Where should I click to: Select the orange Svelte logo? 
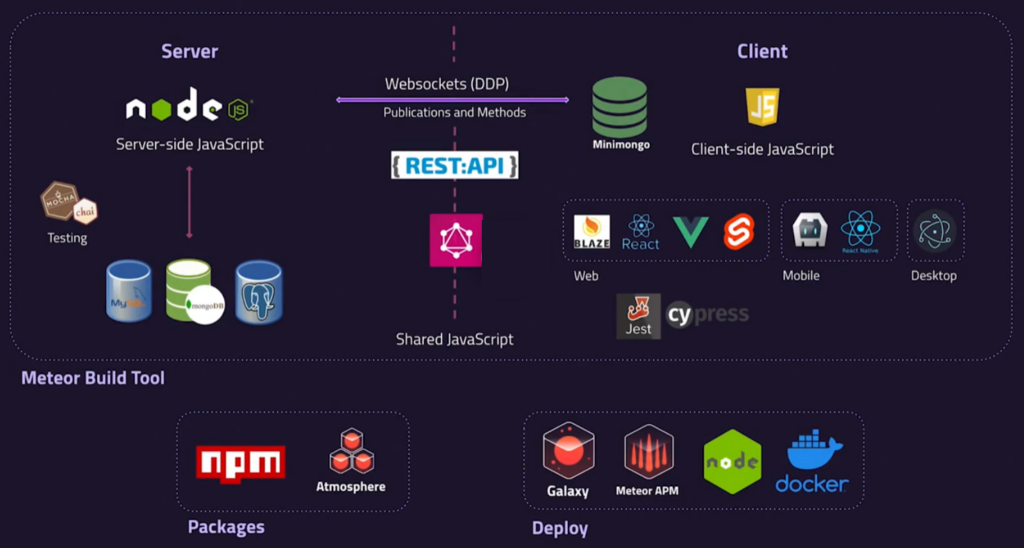(x=739, y=231)
